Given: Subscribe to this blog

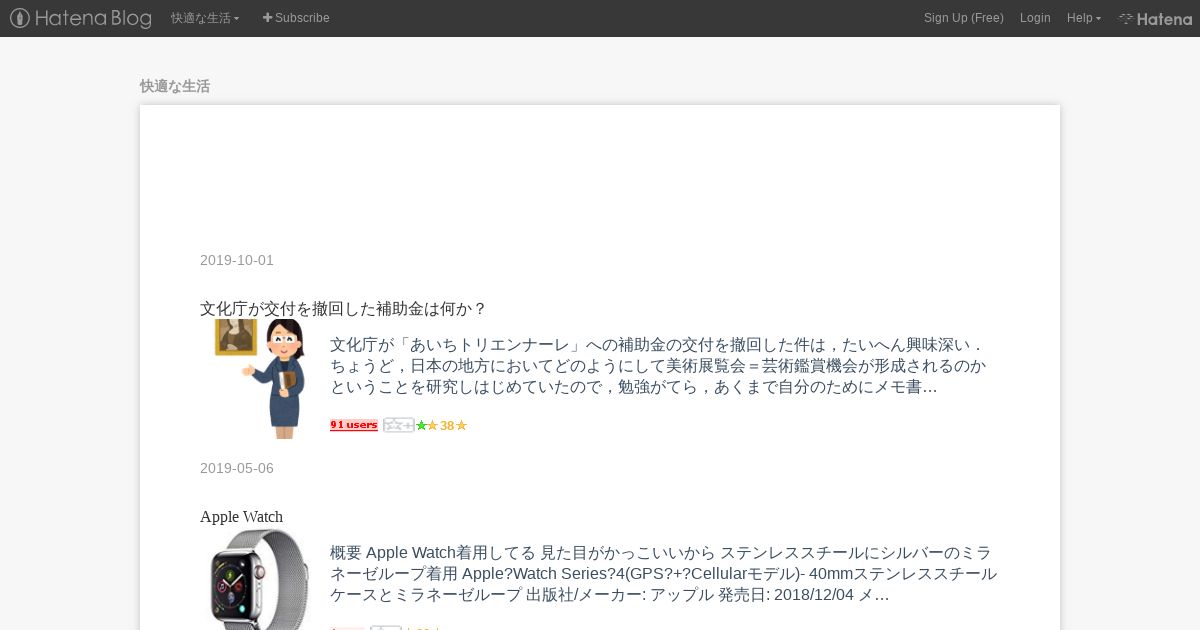Looking at the screenshot, I should click(296, 18).
